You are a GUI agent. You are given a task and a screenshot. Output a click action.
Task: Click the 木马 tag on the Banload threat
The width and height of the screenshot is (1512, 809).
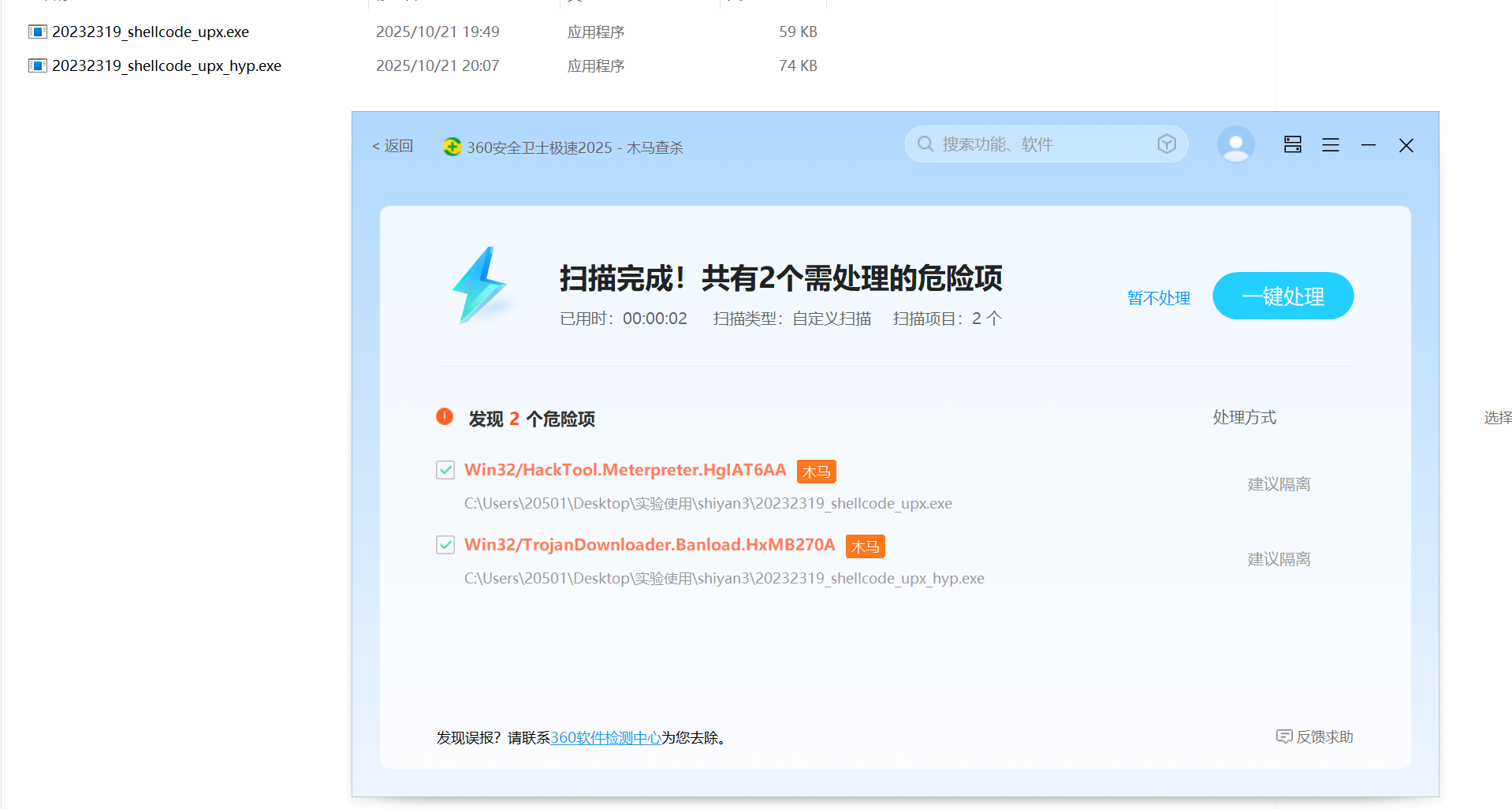[x=866, y=546]
